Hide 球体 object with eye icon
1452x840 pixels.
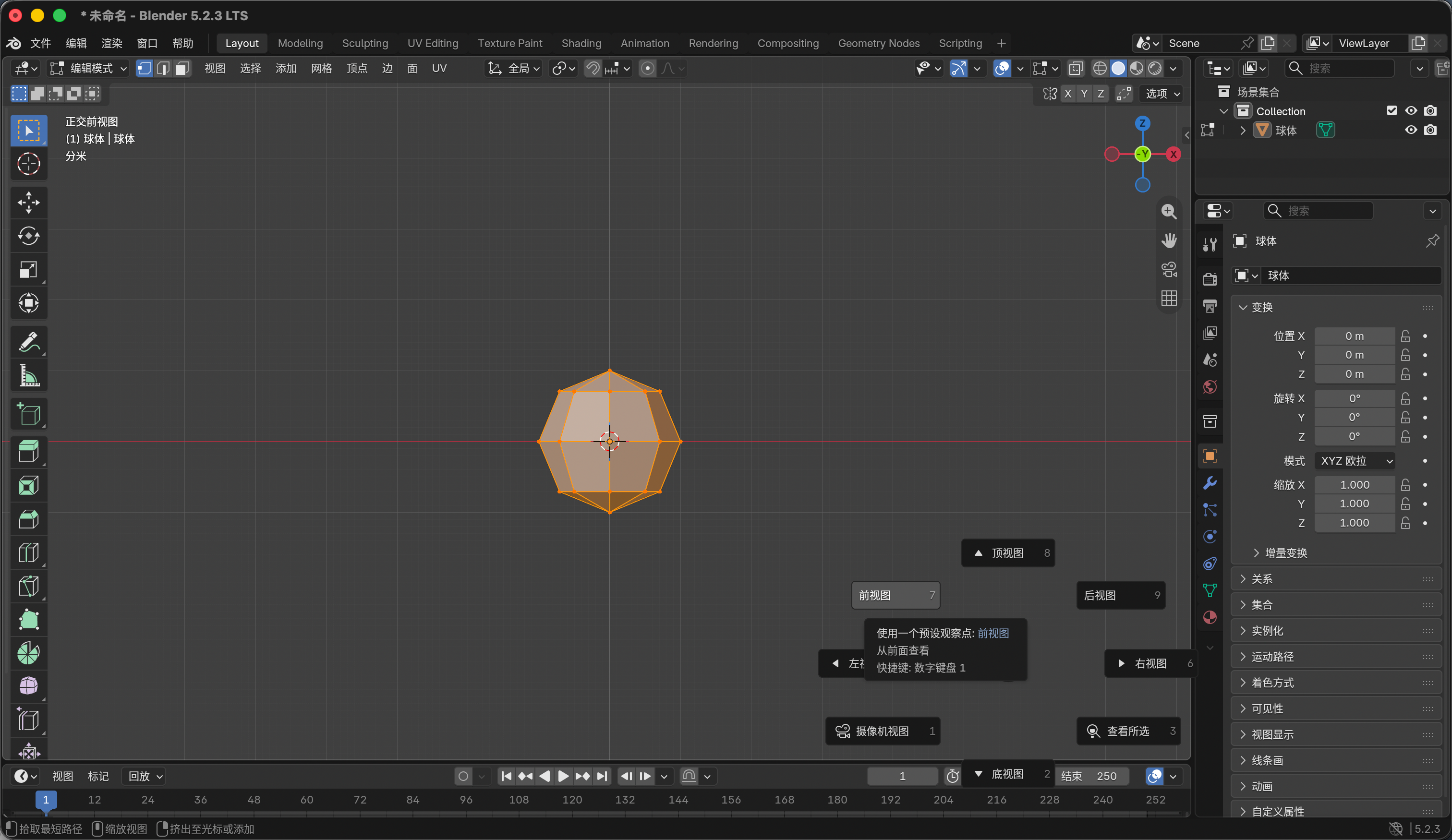pyautogui.click(x=1411, y=130)
